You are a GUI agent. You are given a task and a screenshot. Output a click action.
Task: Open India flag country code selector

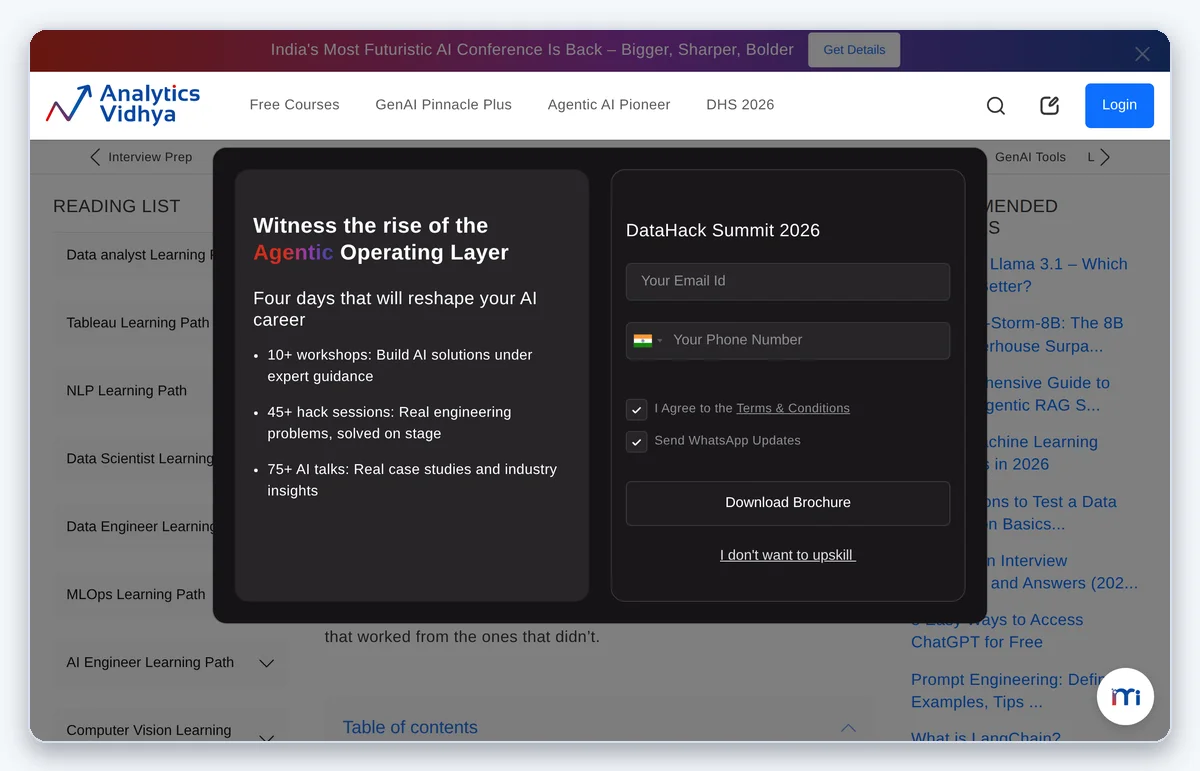pos(647,340)
